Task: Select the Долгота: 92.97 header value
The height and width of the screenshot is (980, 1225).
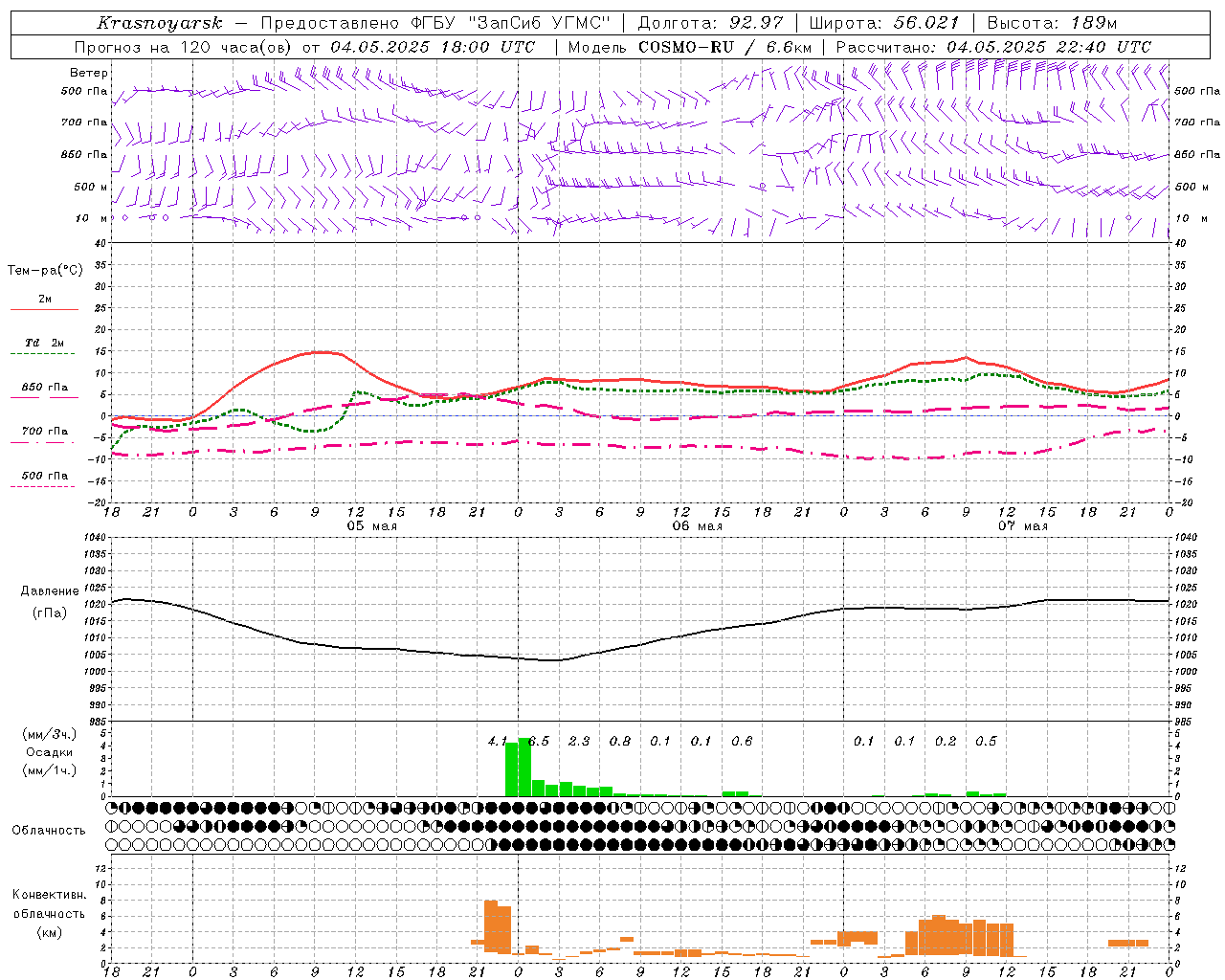Action: tap(710, 23)
